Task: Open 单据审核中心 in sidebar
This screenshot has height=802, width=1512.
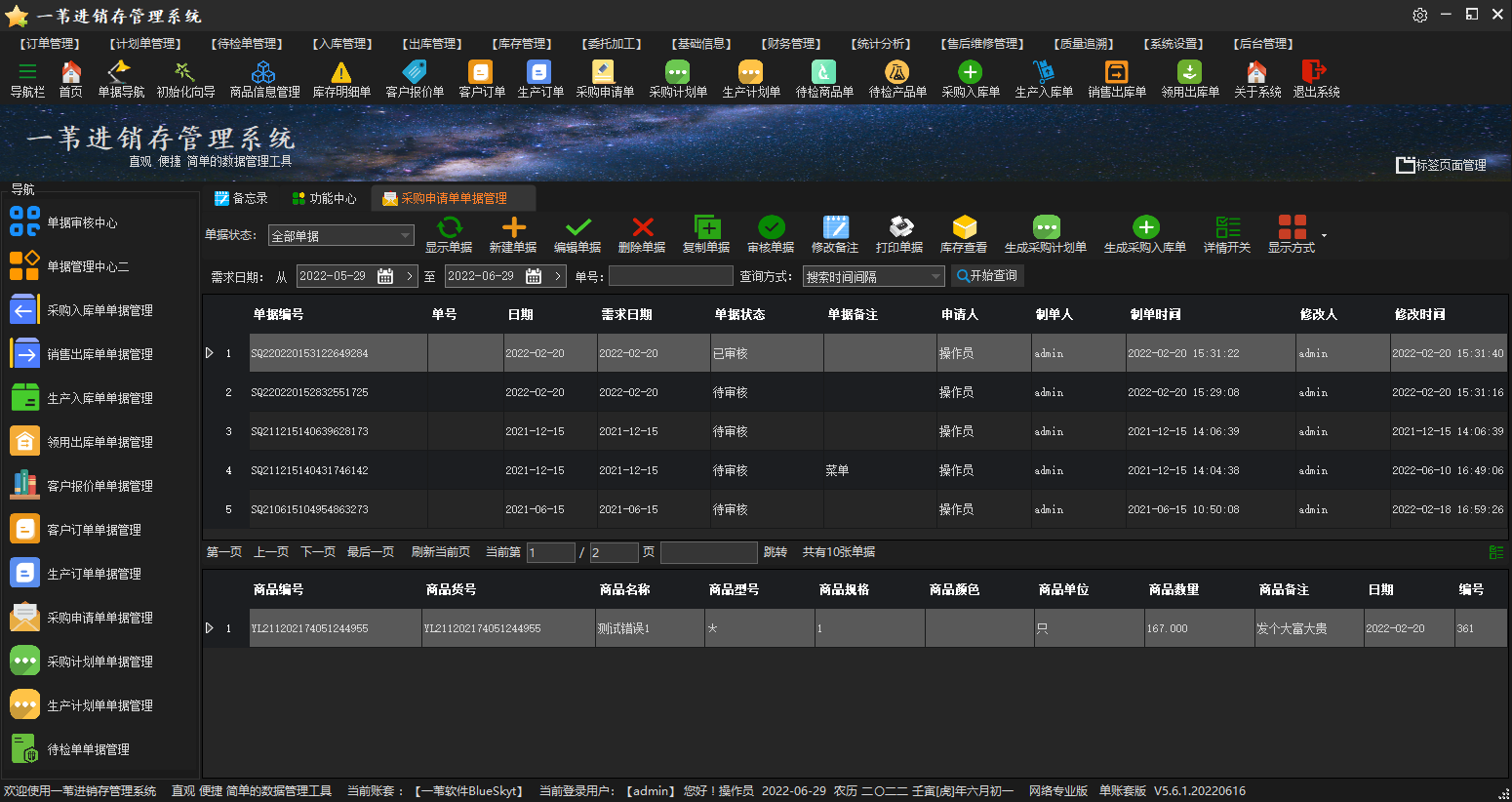Action: [x=64, y=222]
